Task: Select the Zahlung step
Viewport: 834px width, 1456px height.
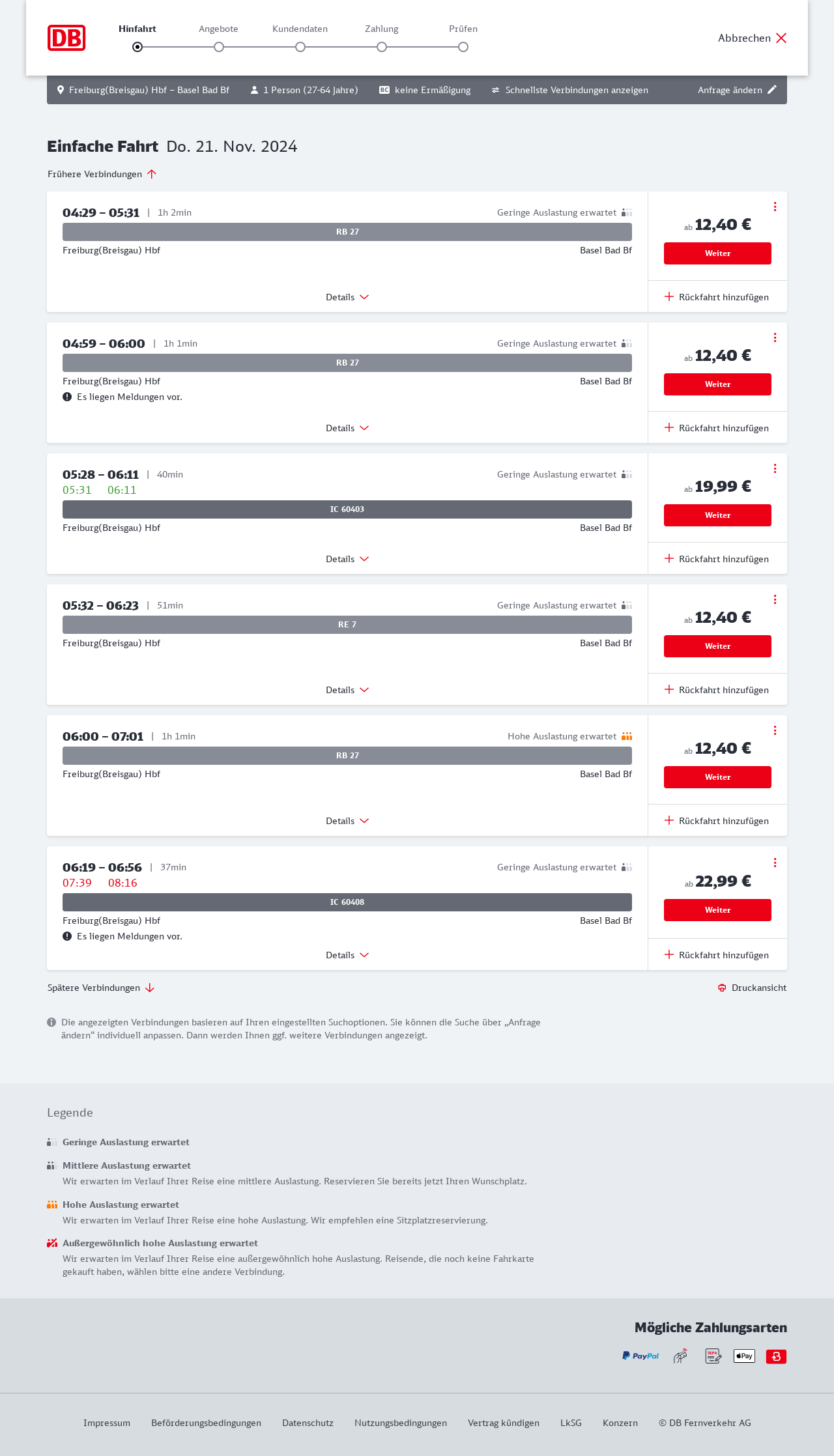Action: (382, 46)
